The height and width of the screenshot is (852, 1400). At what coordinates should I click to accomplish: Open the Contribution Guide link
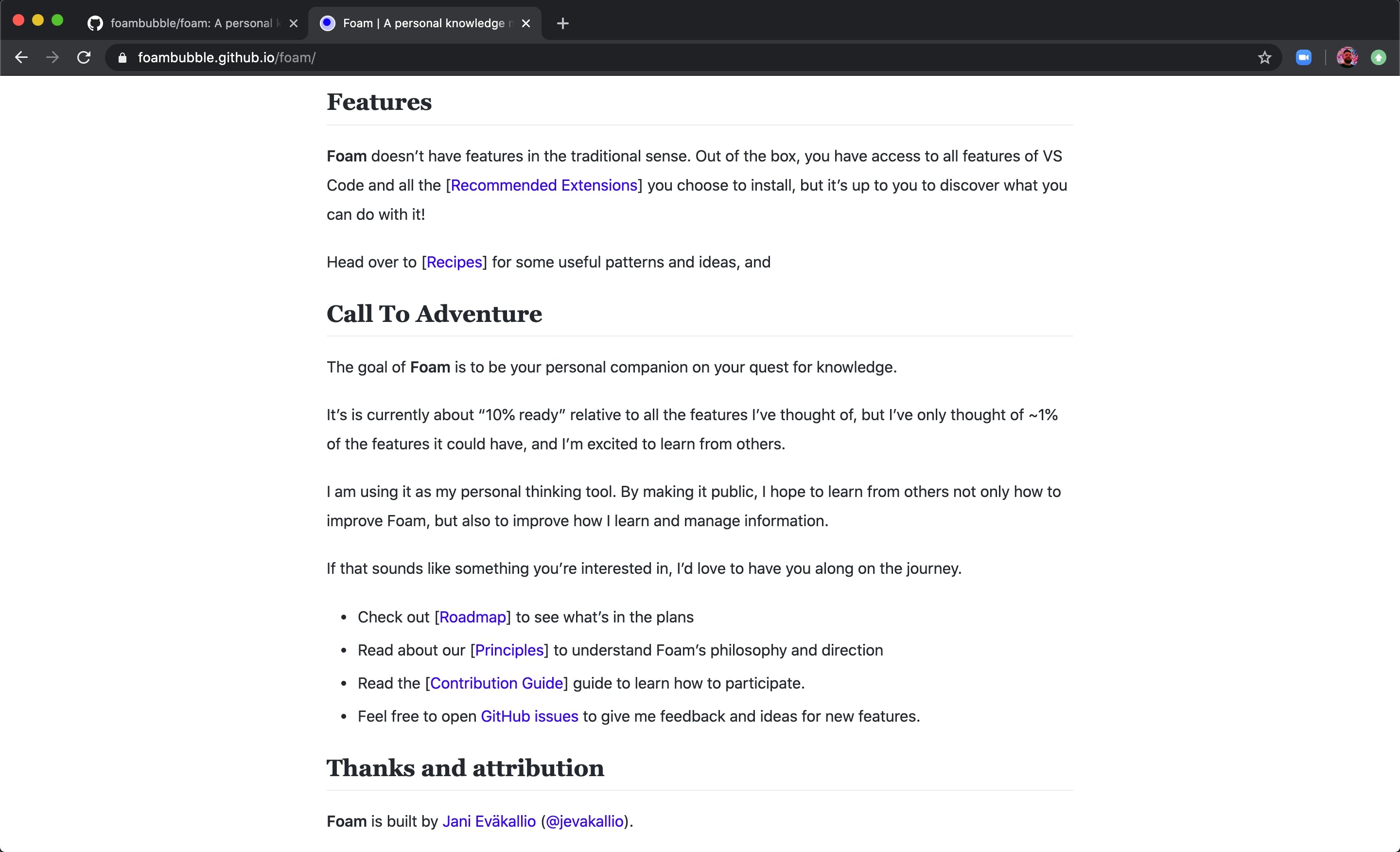(497, 683)
